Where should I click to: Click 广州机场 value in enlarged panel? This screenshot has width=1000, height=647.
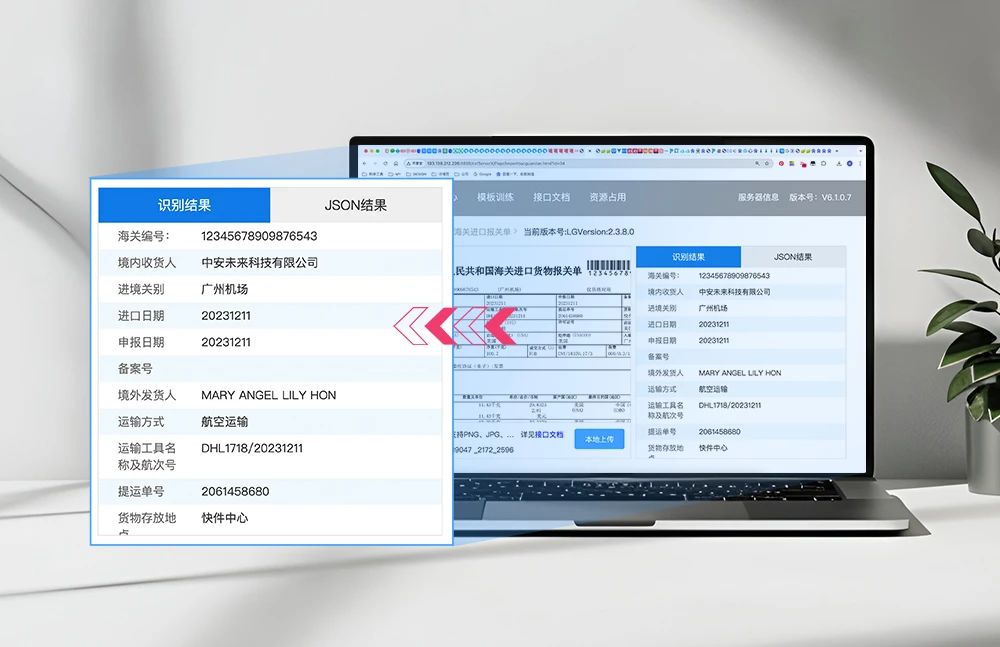224,289
